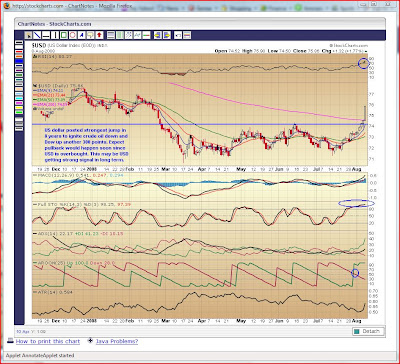Pick the white color swatch
Screen dimensions: 400x364
click(x=19, y=47)
